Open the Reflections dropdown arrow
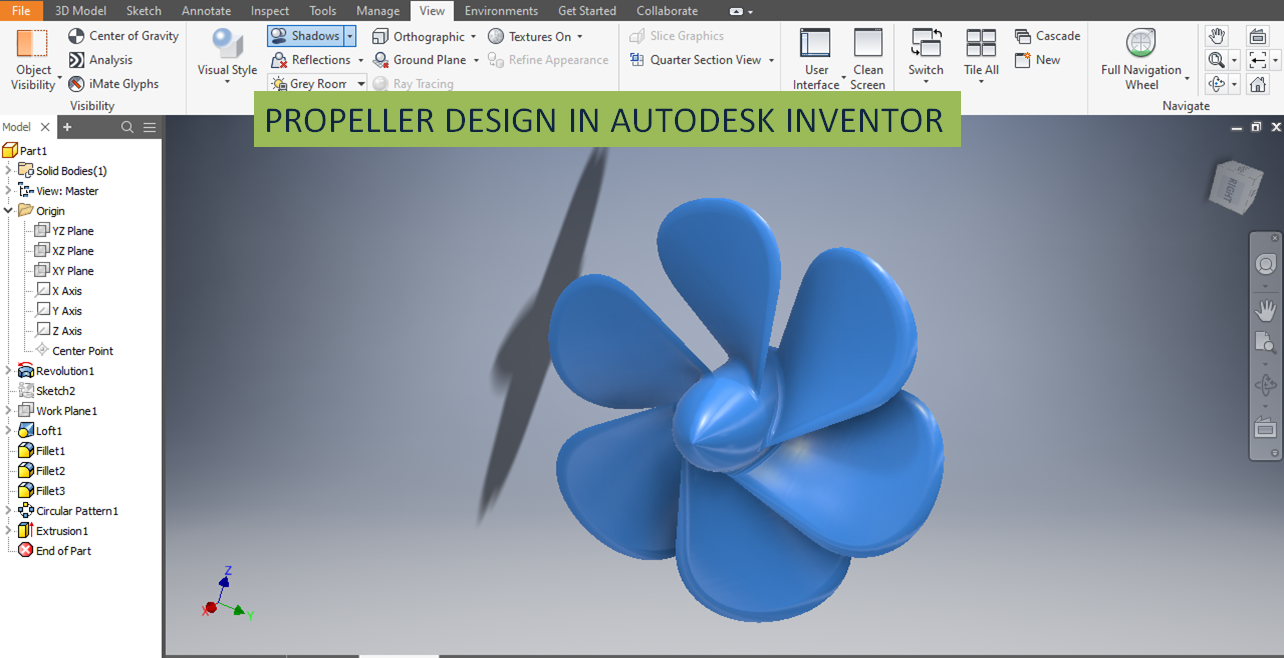 361,60
